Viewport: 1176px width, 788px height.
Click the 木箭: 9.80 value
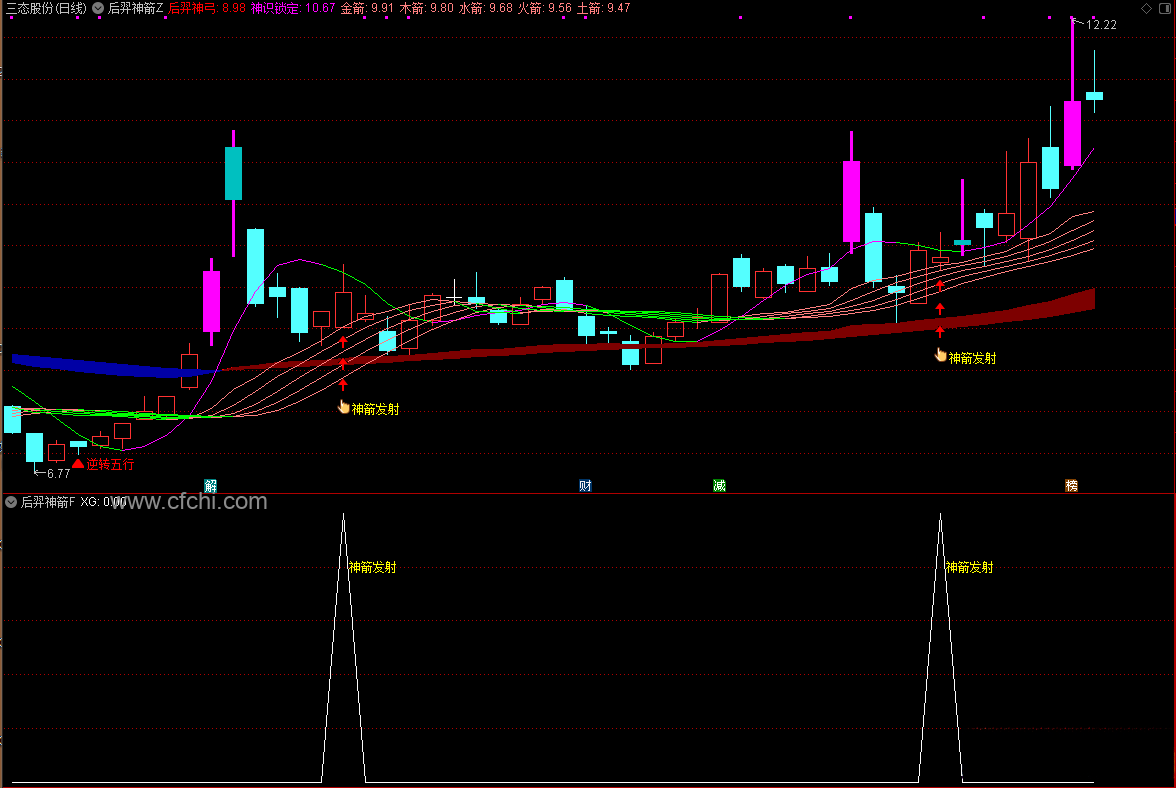coord(426,8)
